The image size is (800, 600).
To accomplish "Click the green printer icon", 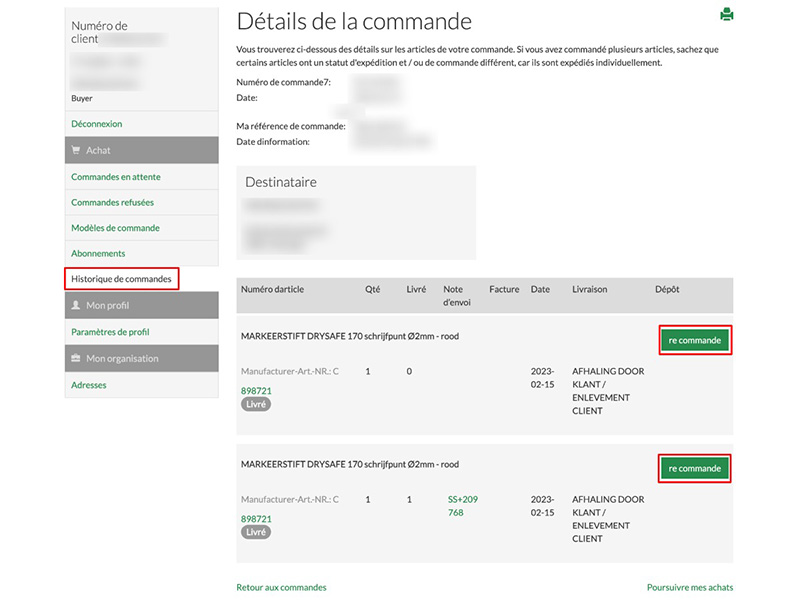I will pos(727,14).
